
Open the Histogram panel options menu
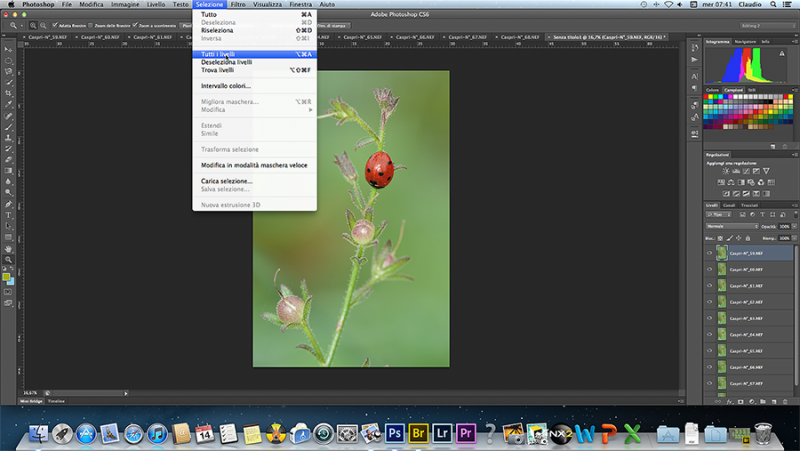[794, 41]
